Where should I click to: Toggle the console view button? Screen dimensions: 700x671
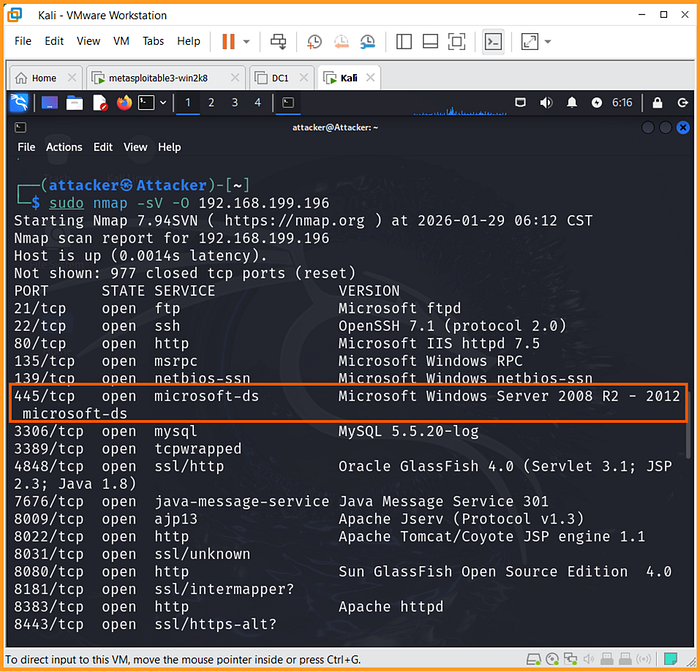tap(493, 42)
